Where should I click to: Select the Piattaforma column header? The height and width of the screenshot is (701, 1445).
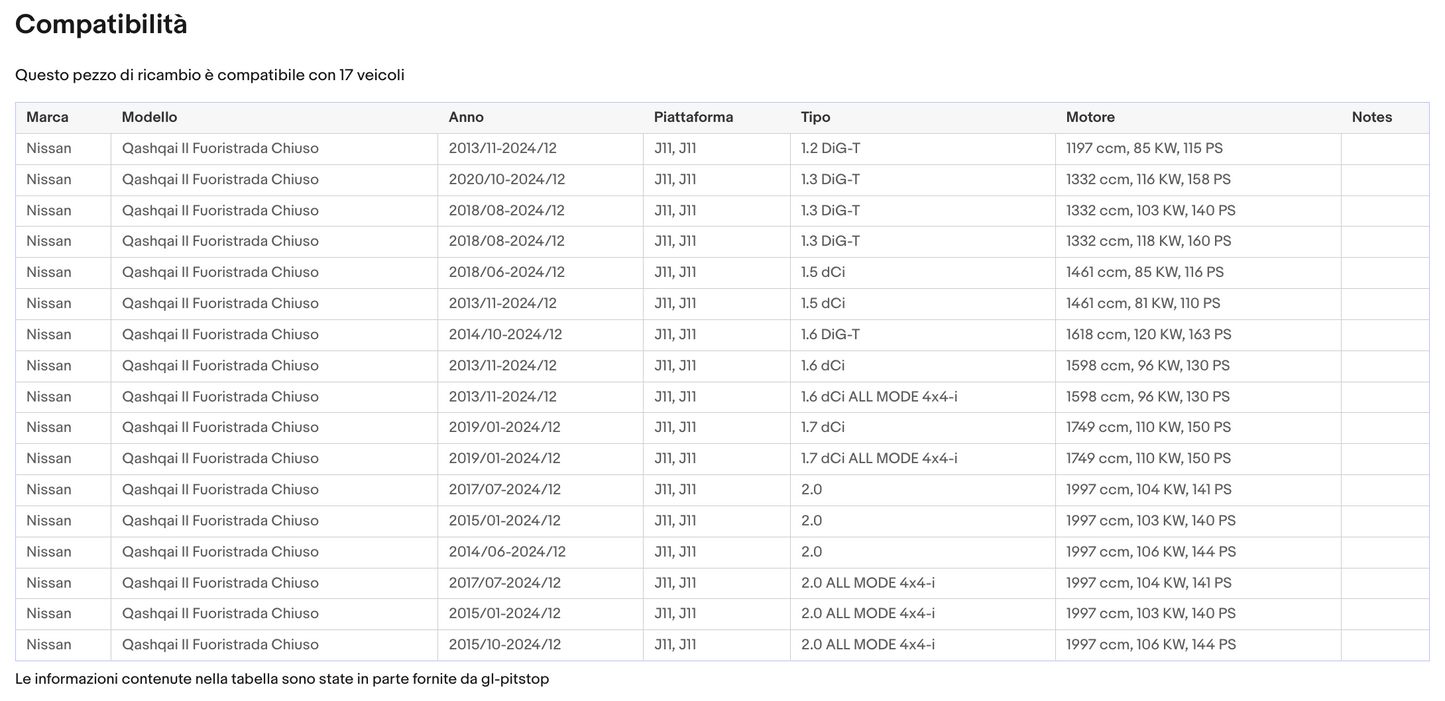coord(693,117)
